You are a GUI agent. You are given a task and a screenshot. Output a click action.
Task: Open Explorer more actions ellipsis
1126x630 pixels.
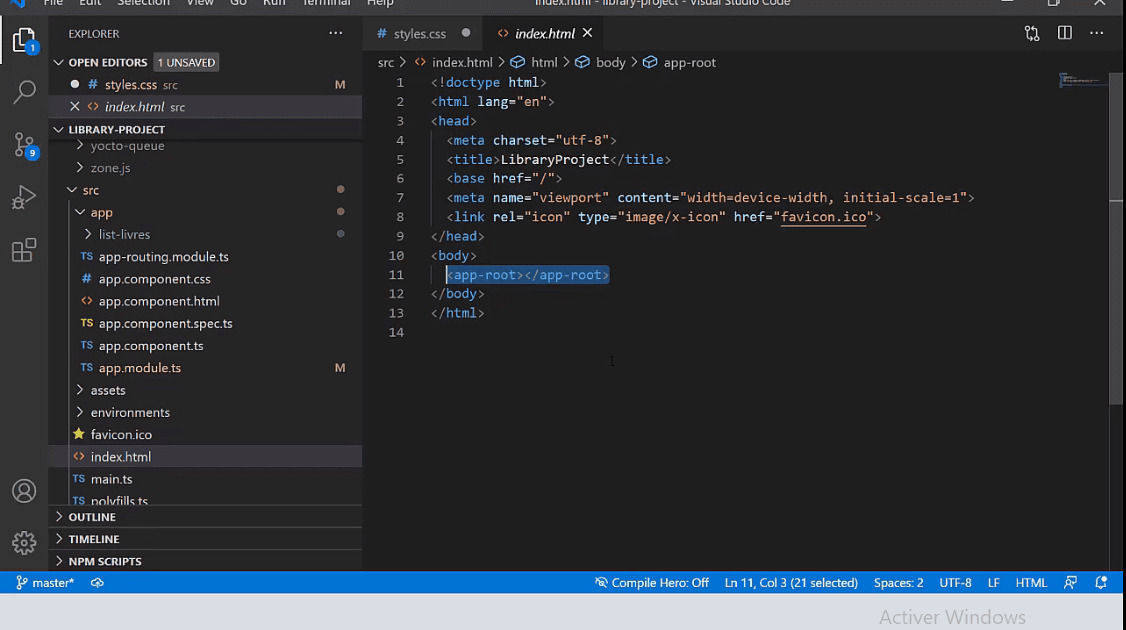point(335,33)
